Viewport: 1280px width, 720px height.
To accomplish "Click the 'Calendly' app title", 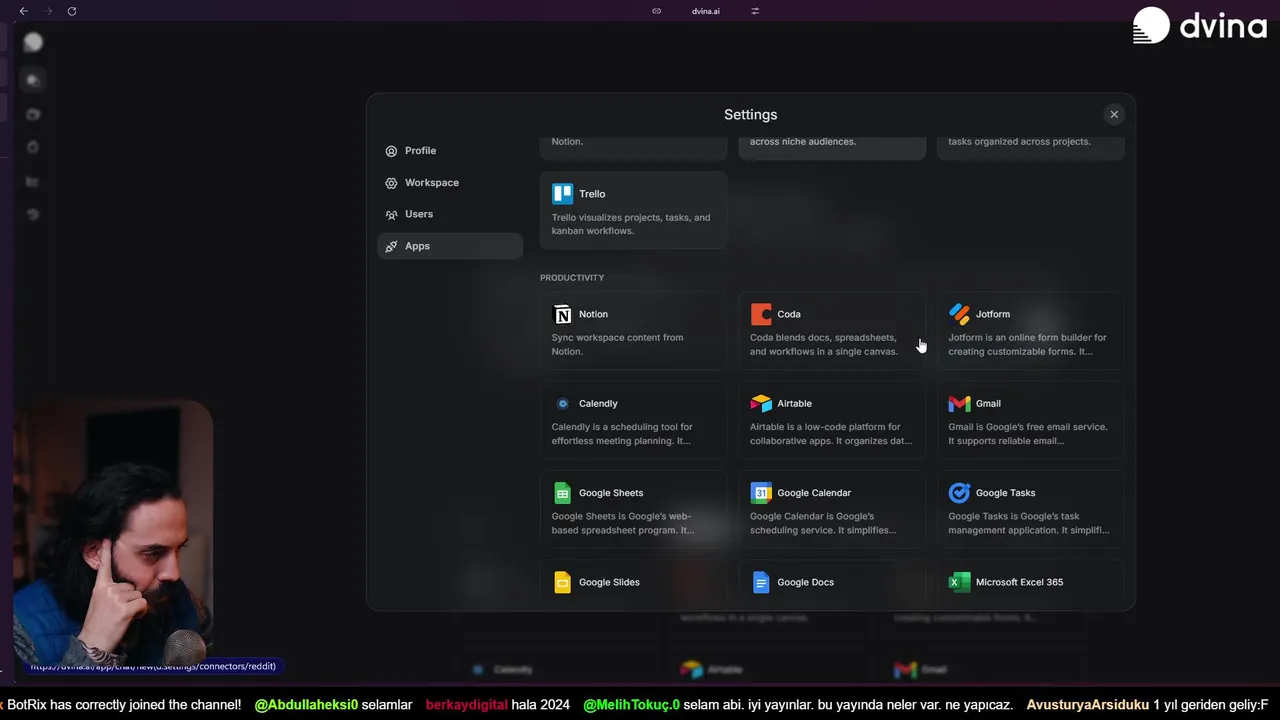I will [x=598, y=404].
